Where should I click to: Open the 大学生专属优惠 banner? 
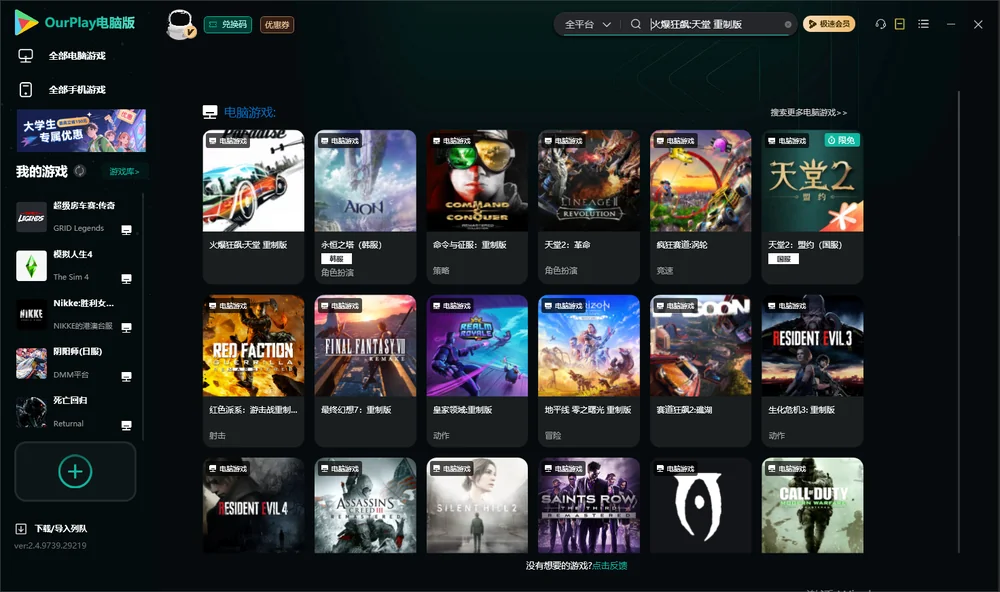(82, 131)
